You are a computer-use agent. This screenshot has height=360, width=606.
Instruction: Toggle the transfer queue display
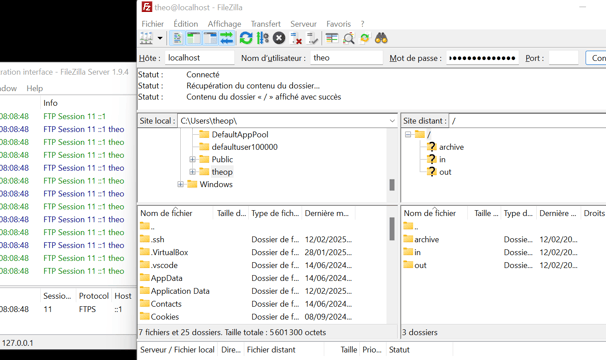pyautogui.click(x=226, y=38)
